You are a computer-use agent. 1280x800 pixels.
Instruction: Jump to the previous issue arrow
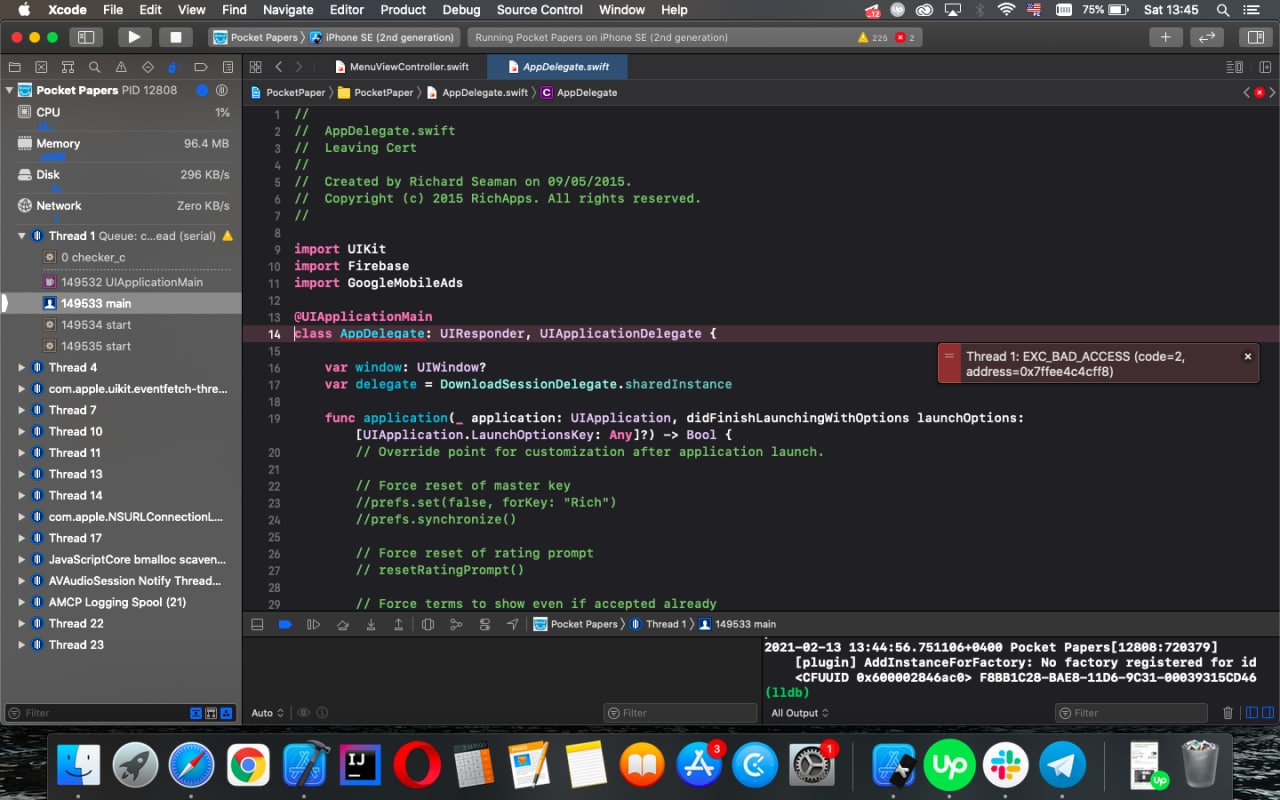1246,92
